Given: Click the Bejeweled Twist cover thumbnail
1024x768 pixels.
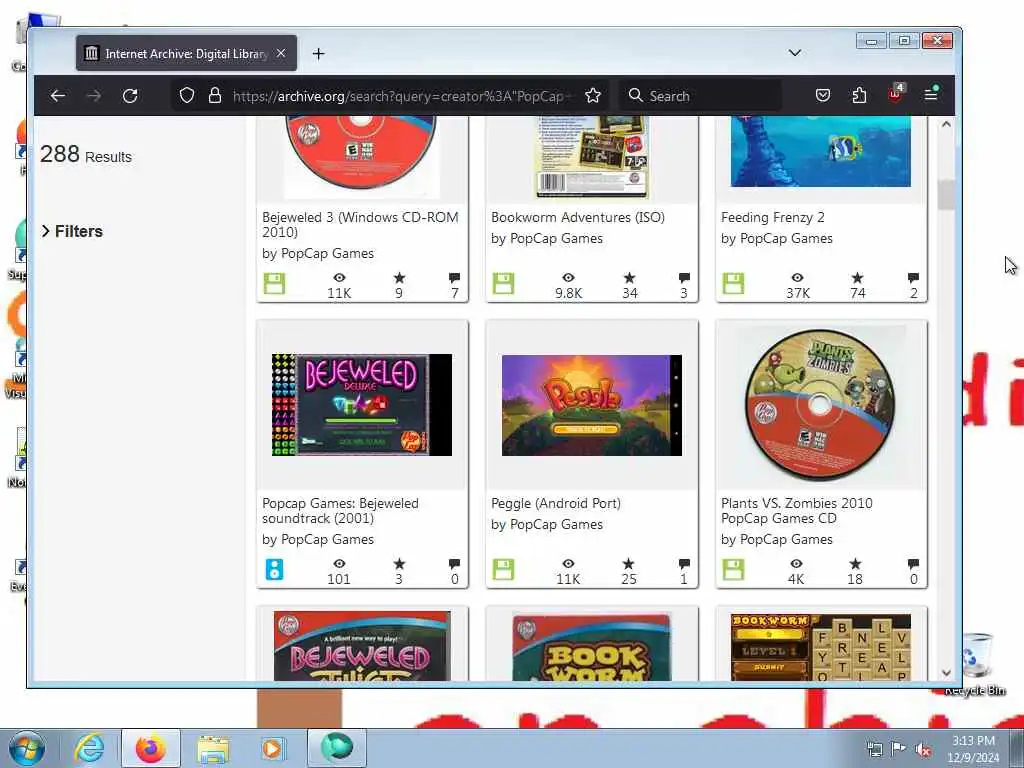Looking at the screenshot, I should [362, 647].
